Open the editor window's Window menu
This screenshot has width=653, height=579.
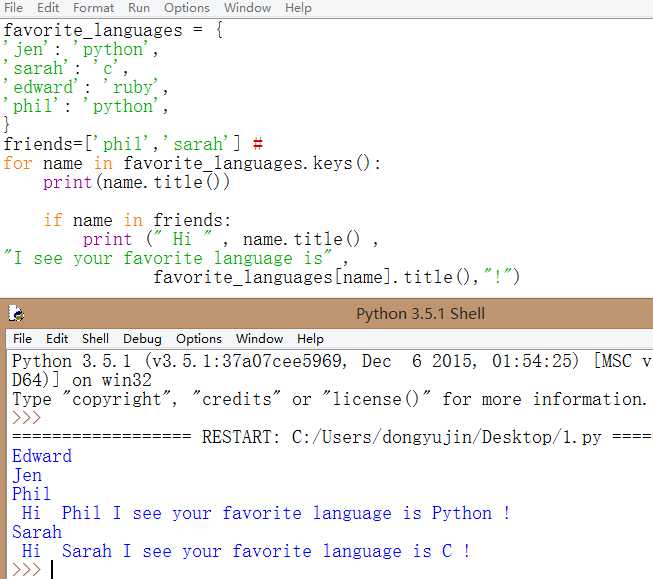(x=247, y=7)
